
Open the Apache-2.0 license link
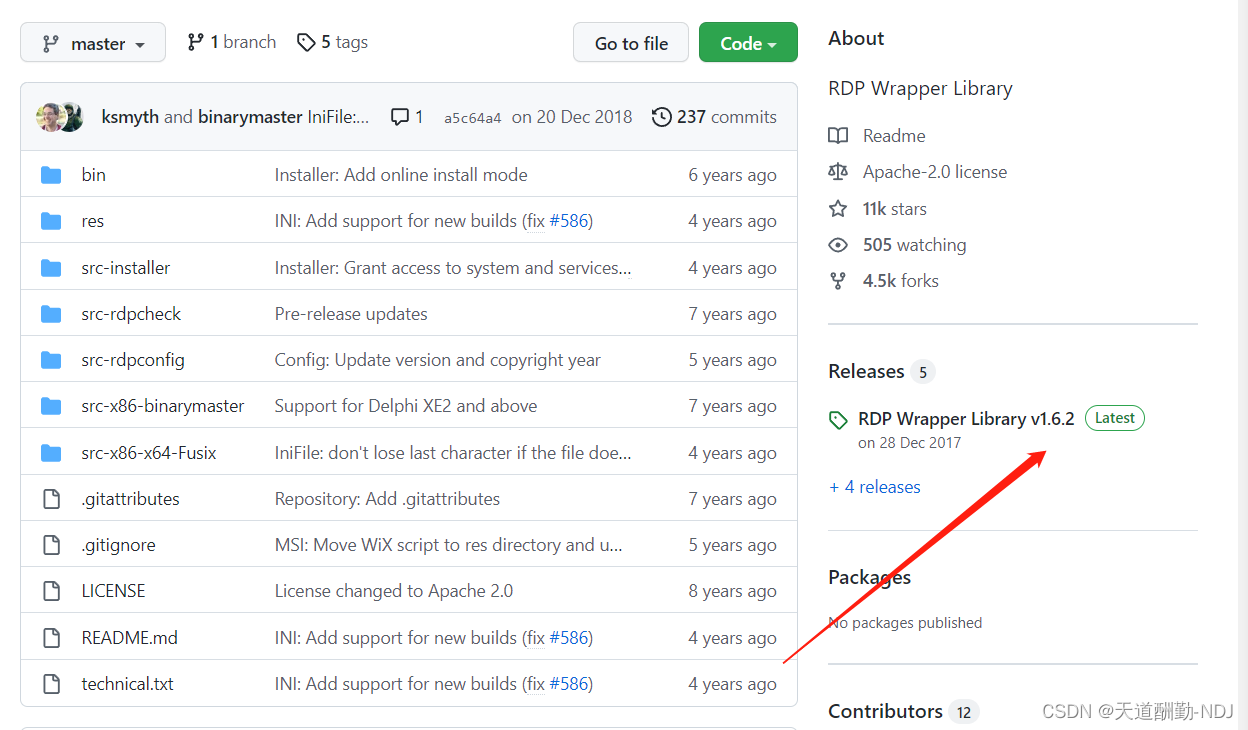pos(935,172)
